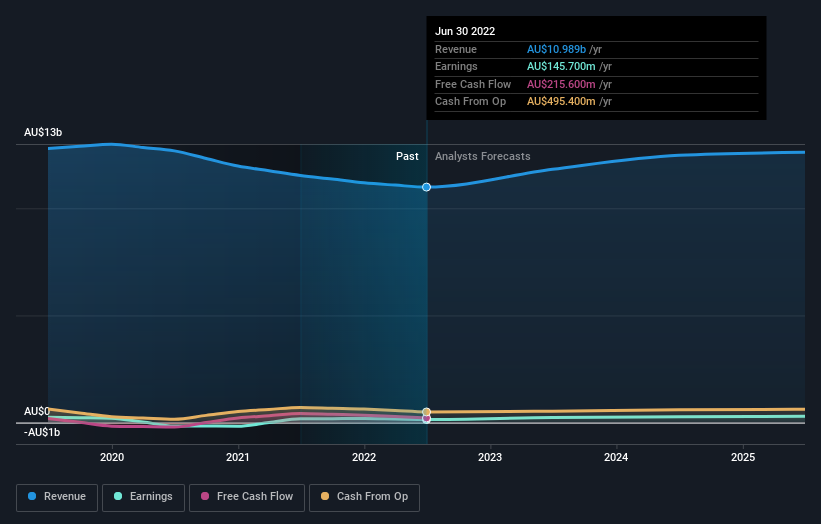This screenshot has height=524, width=821.
Task: Click the Past label on chart
Action: pos(407,156)
